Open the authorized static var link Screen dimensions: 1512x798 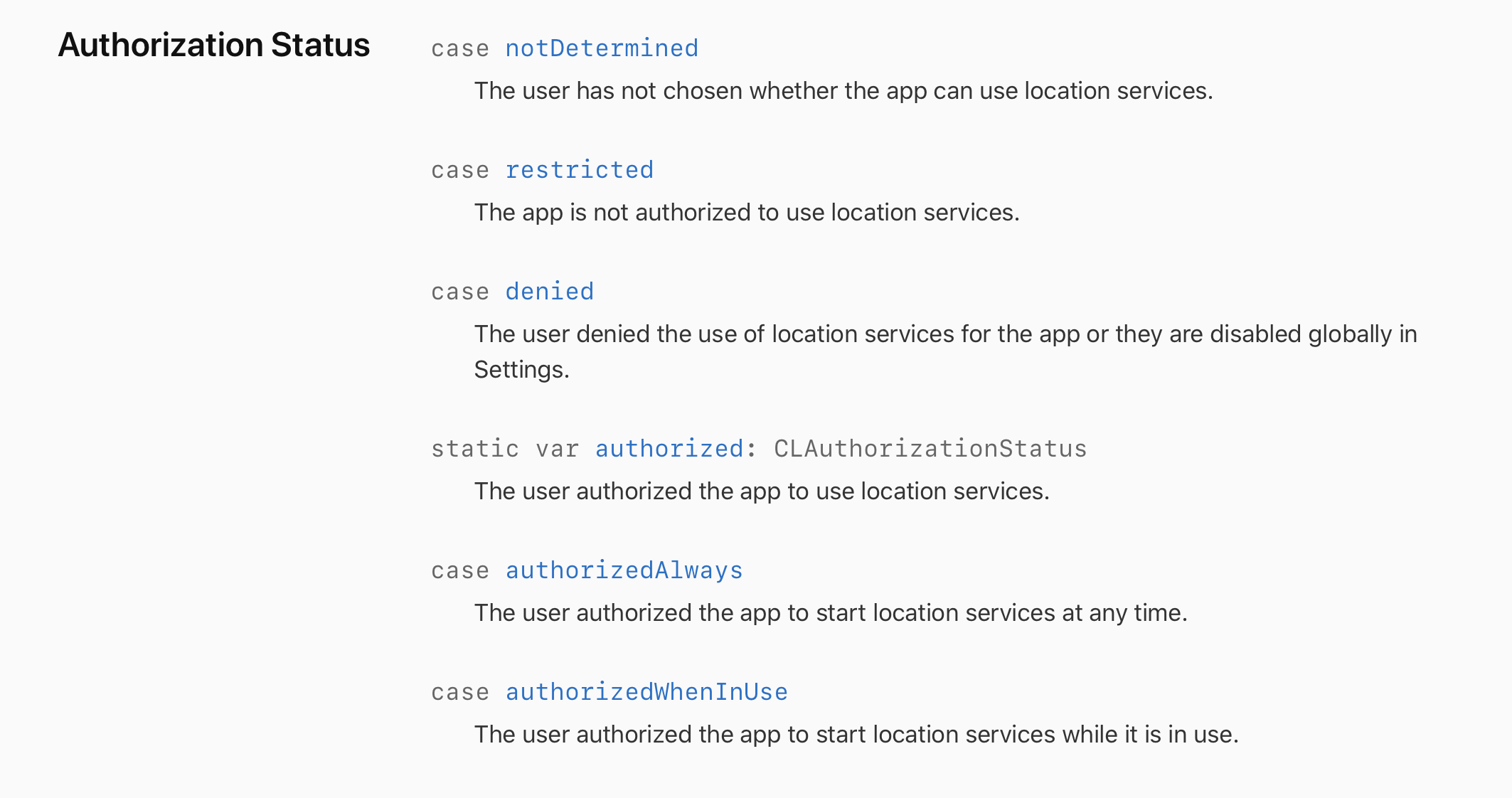pyautogui.click(x=669, y=449)
